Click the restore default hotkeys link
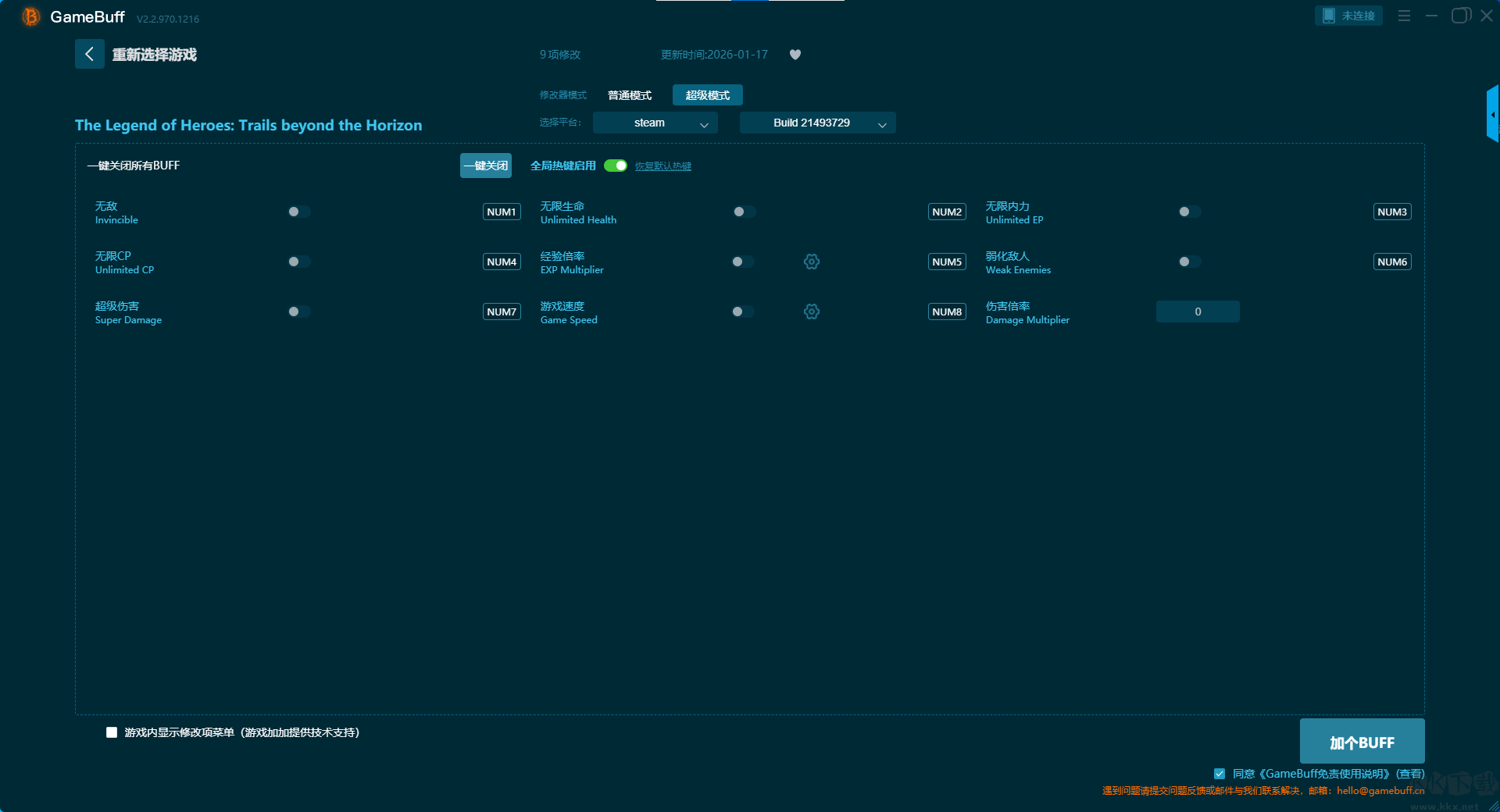This screenshot has width=1500, height=812. tap(662, 166)
